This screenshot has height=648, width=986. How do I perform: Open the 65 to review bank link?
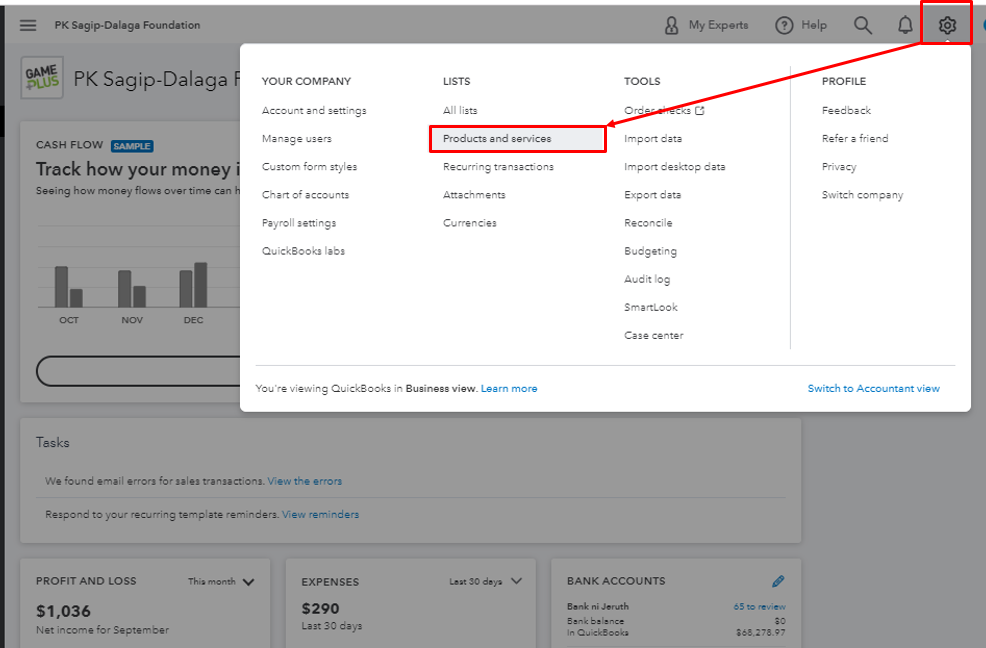click(x=759, y=606)
